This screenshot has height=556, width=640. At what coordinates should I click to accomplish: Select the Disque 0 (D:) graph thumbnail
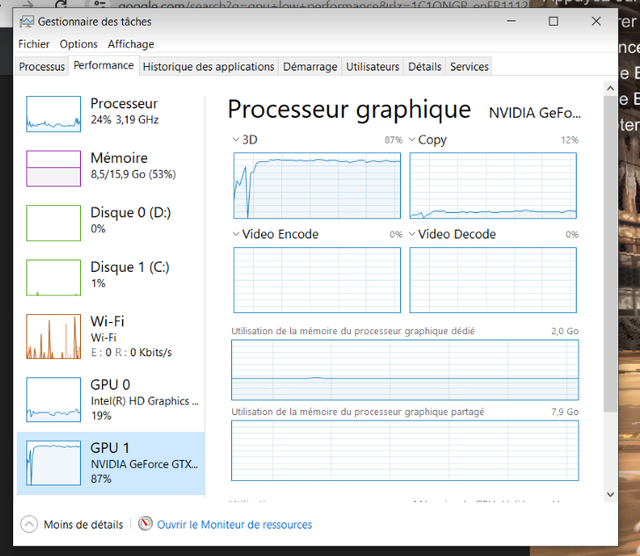[53, 223]
